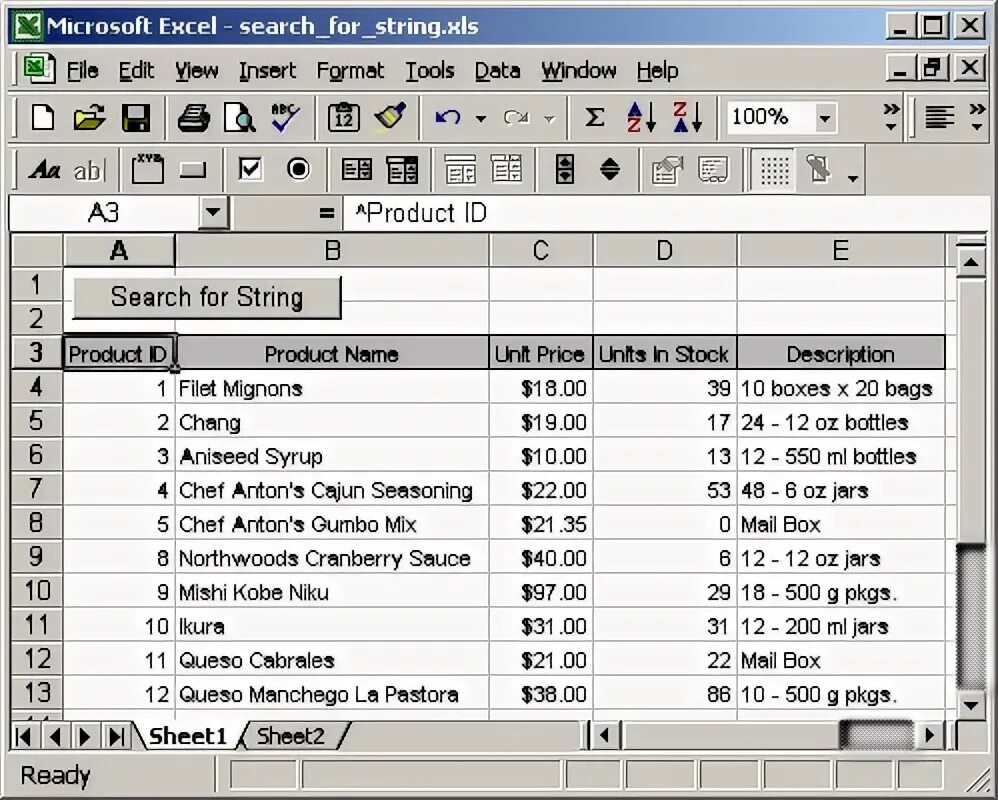Viewport: 998px width, 800px height.
Task: Activate the Format Painter brush
Action: point(390,118)
